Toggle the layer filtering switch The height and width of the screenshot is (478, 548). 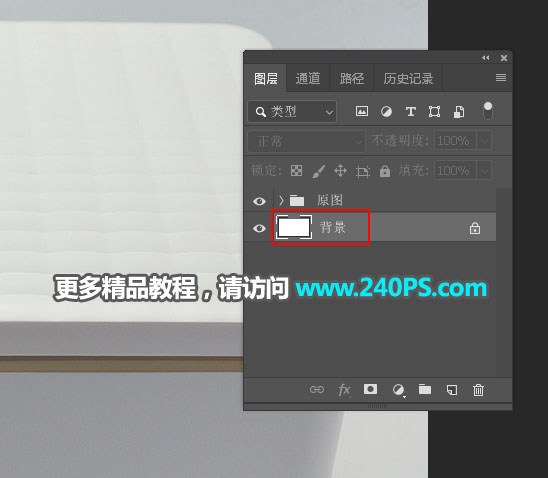pyautogui.click(x=488, y=111)
